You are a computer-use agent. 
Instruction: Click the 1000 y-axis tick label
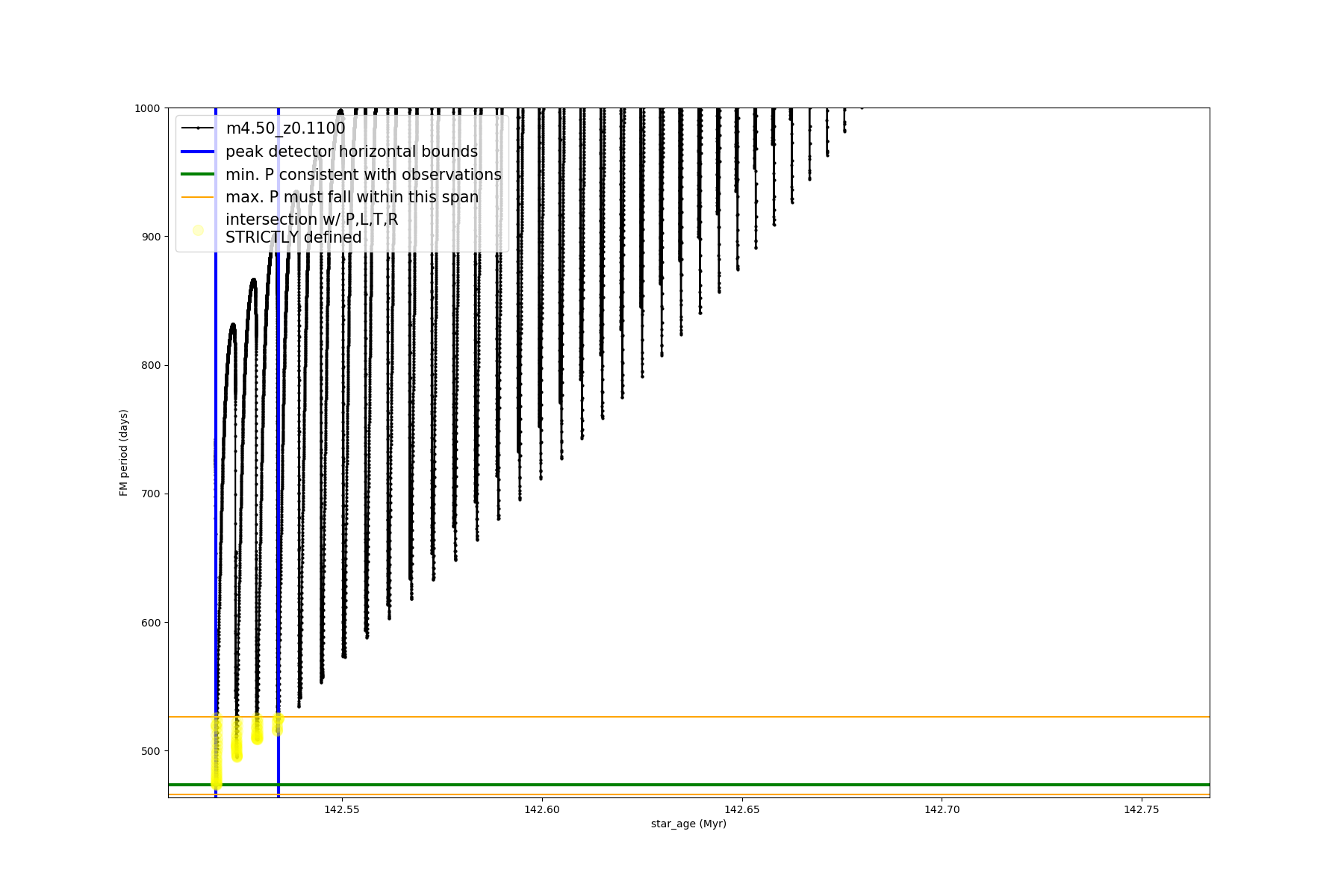pyautogui.click(x=147, y=108)
